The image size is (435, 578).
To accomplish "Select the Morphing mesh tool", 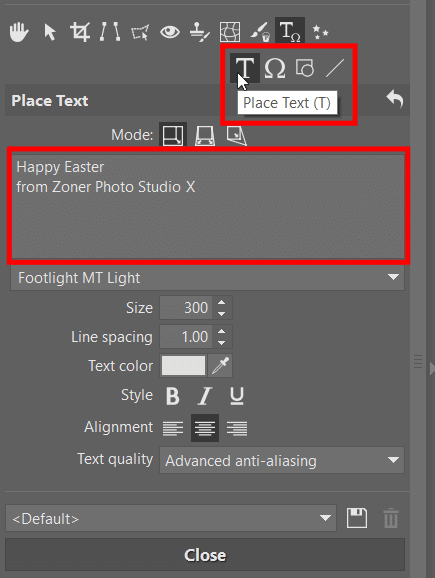I will (230, 32).
